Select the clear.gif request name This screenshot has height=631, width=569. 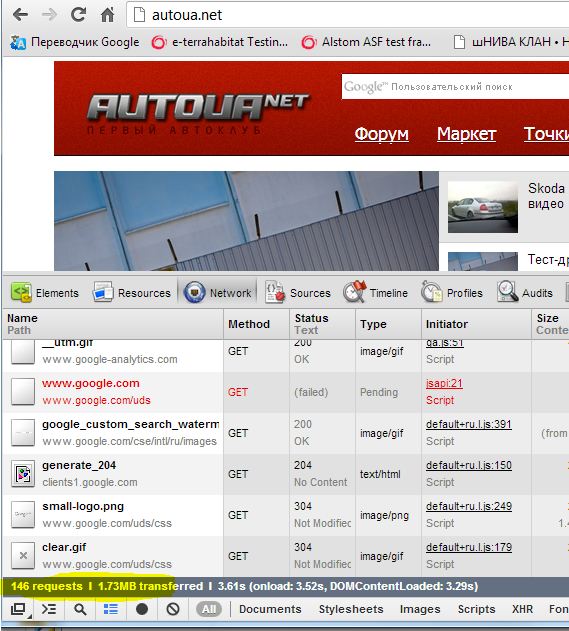click(64, 547)
